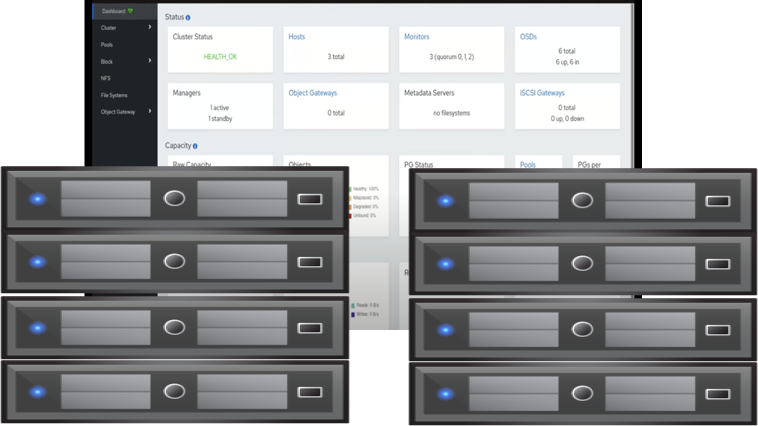Click the green Reads legend marker
Image resolution: width=758 pixels, height=426 pixels.
pyautogui.click(x=353, y=305)
